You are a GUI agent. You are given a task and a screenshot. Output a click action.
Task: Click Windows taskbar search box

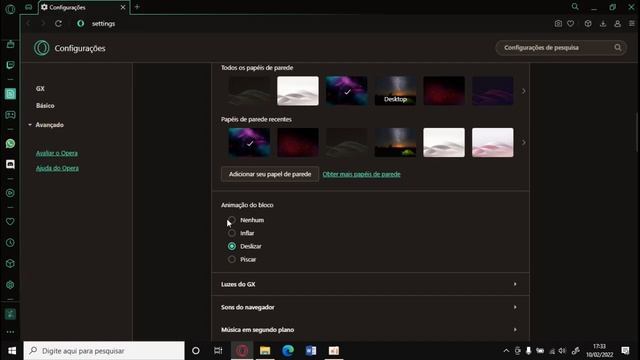pos(104,351)
